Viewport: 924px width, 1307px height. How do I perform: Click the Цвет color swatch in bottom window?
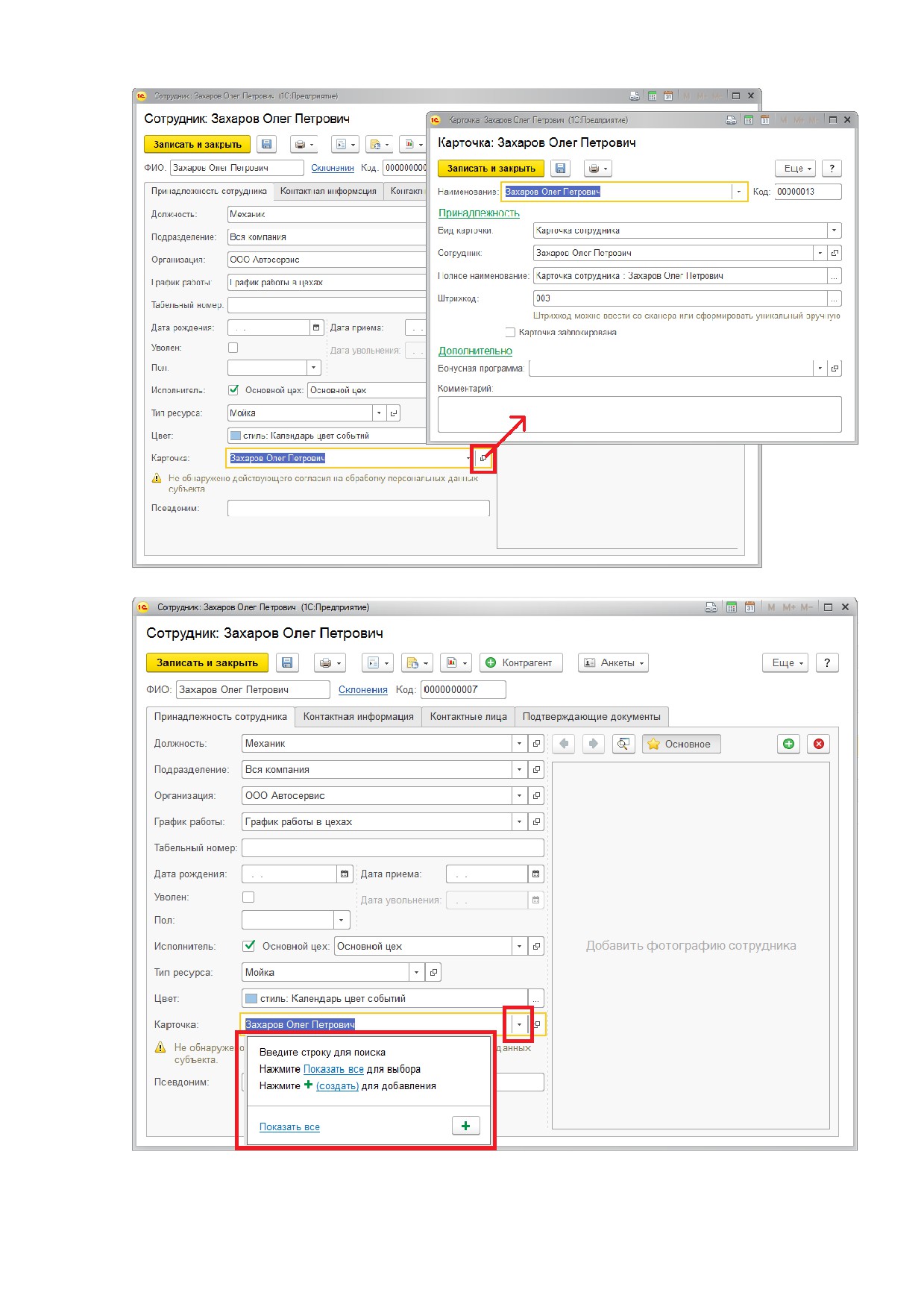[251, 998]
